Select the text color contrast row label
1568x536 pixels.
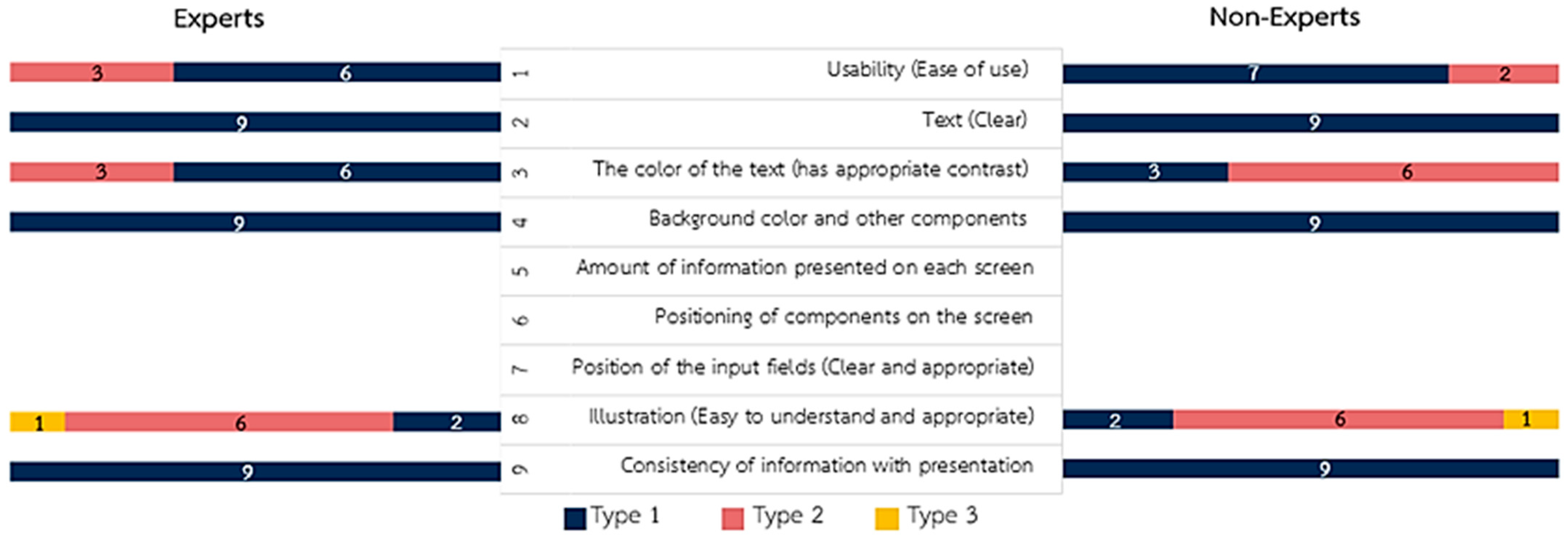click(x=810, y=169)
